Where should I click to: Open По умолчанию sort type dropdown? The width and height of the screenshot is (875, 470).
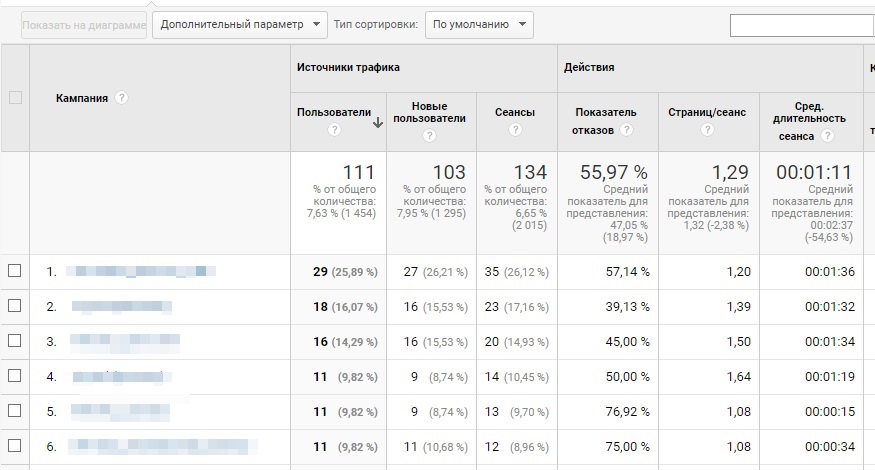point(479,25)
